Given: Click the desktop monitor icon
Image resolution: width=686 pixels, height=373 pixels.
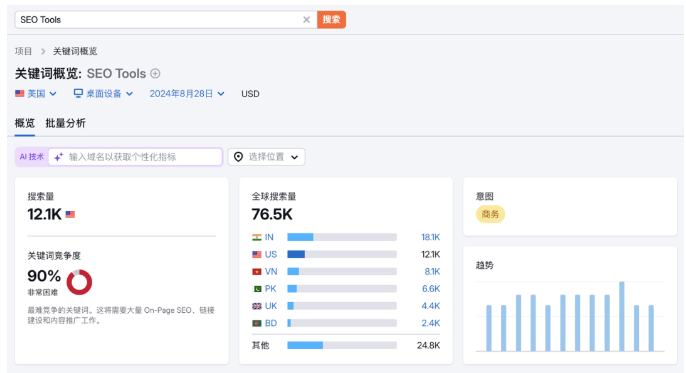Looking at the screenshot, I should tap(78, 94).
